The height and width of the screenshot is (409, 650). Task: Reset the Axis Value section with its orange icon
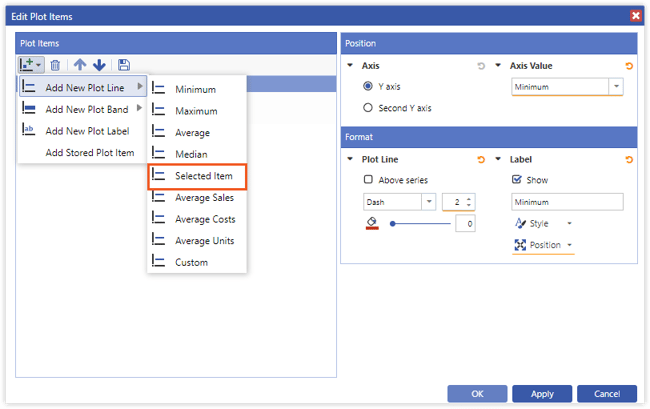(629, 66)
